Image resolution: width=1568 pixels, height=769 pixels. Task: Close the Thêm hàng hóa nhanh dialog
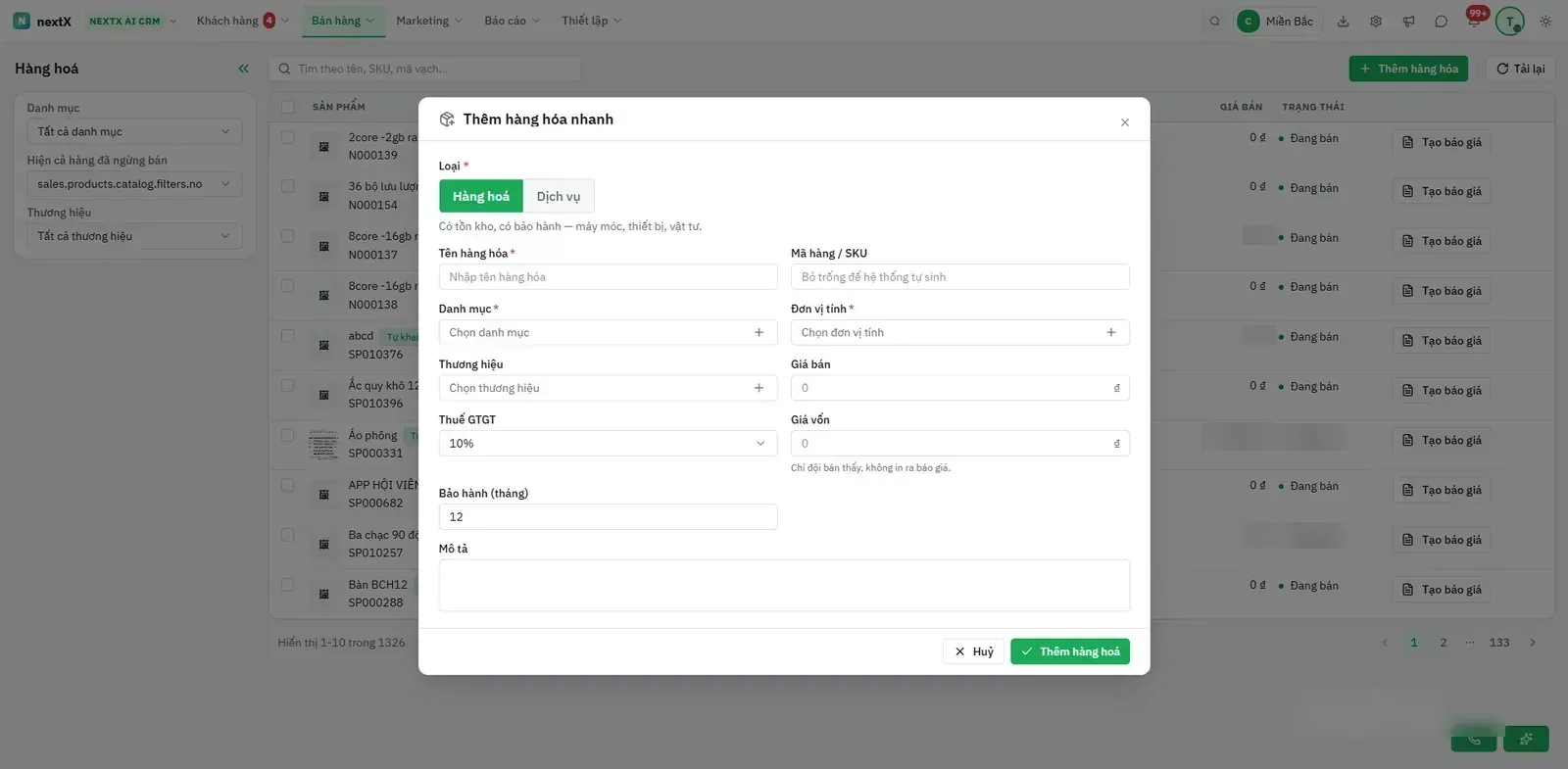[1124, 122]
